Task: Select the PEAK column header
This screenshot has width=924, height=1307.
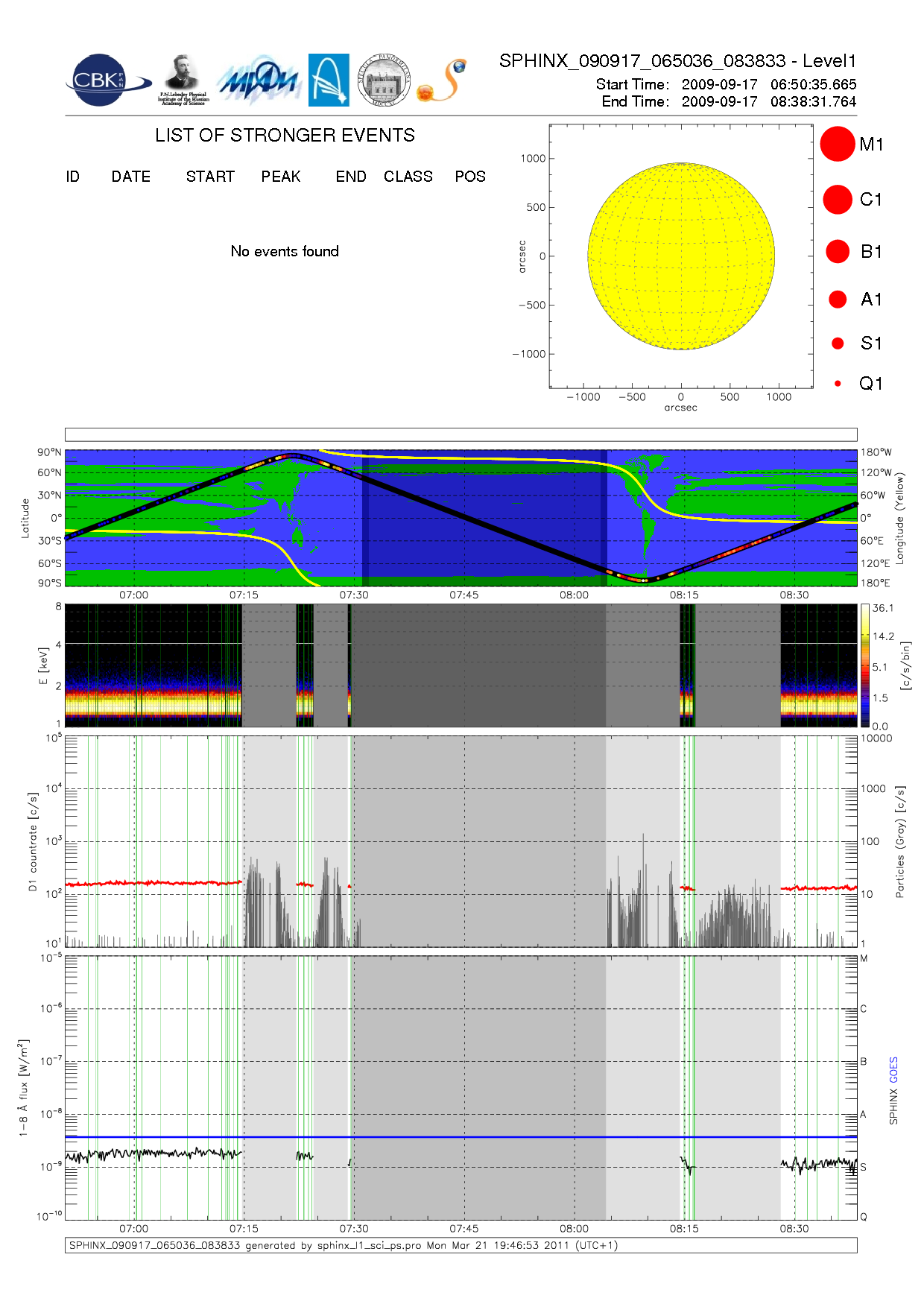Action: [x=280, y=177]
